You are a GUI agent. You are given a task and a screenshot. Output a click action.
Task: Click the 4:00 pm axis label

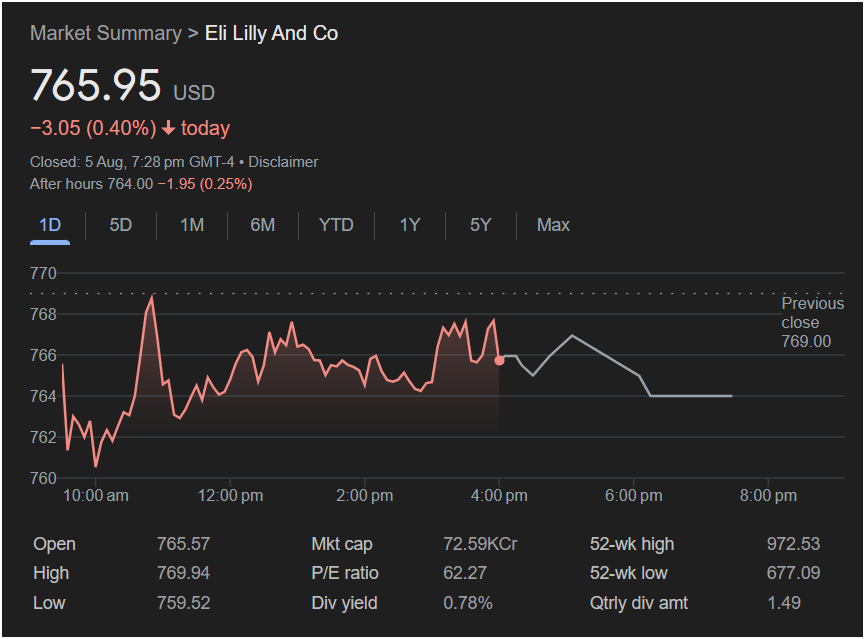tap(499, 496)
